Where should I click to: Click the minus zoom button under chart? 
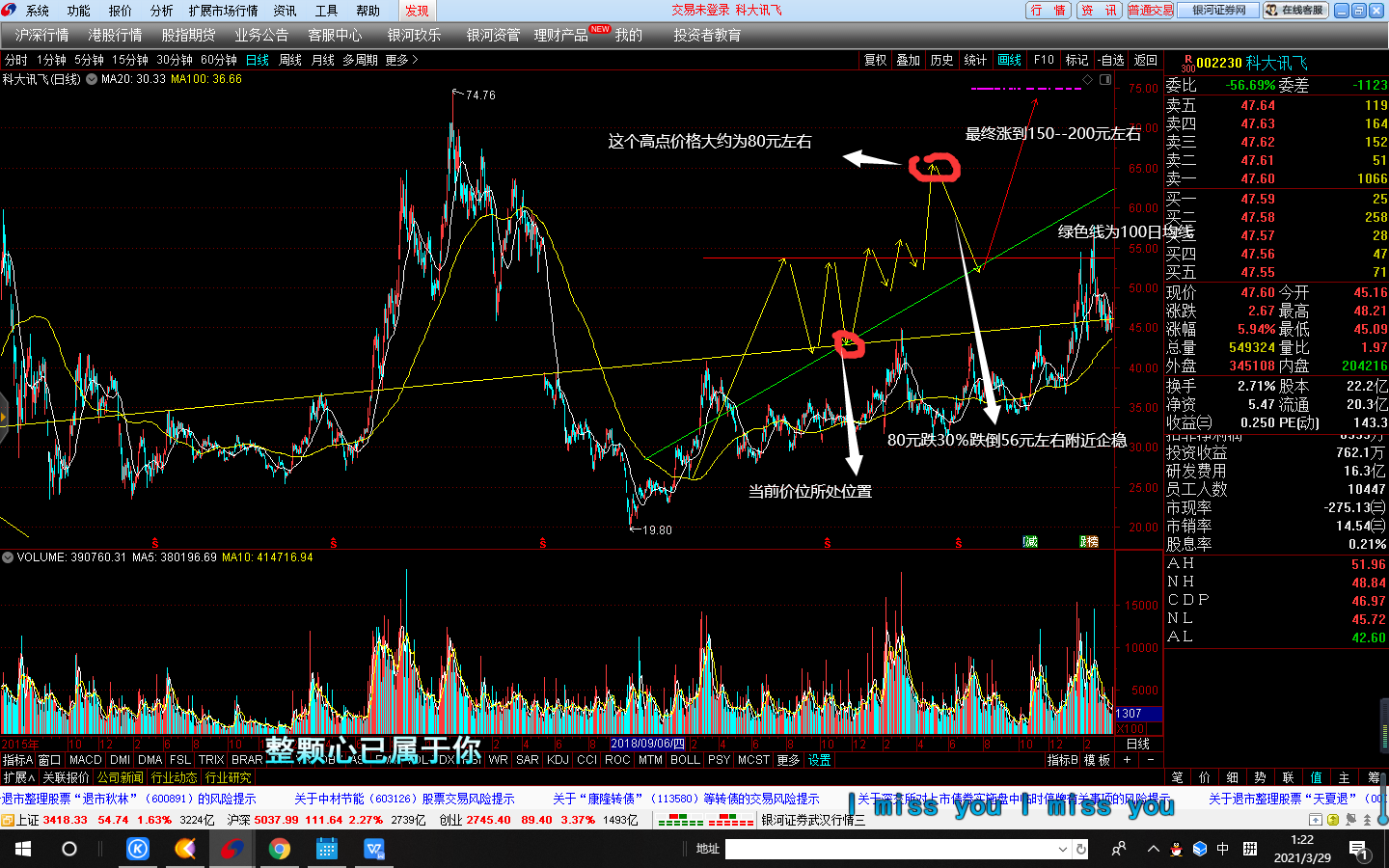click(1150, 760)
